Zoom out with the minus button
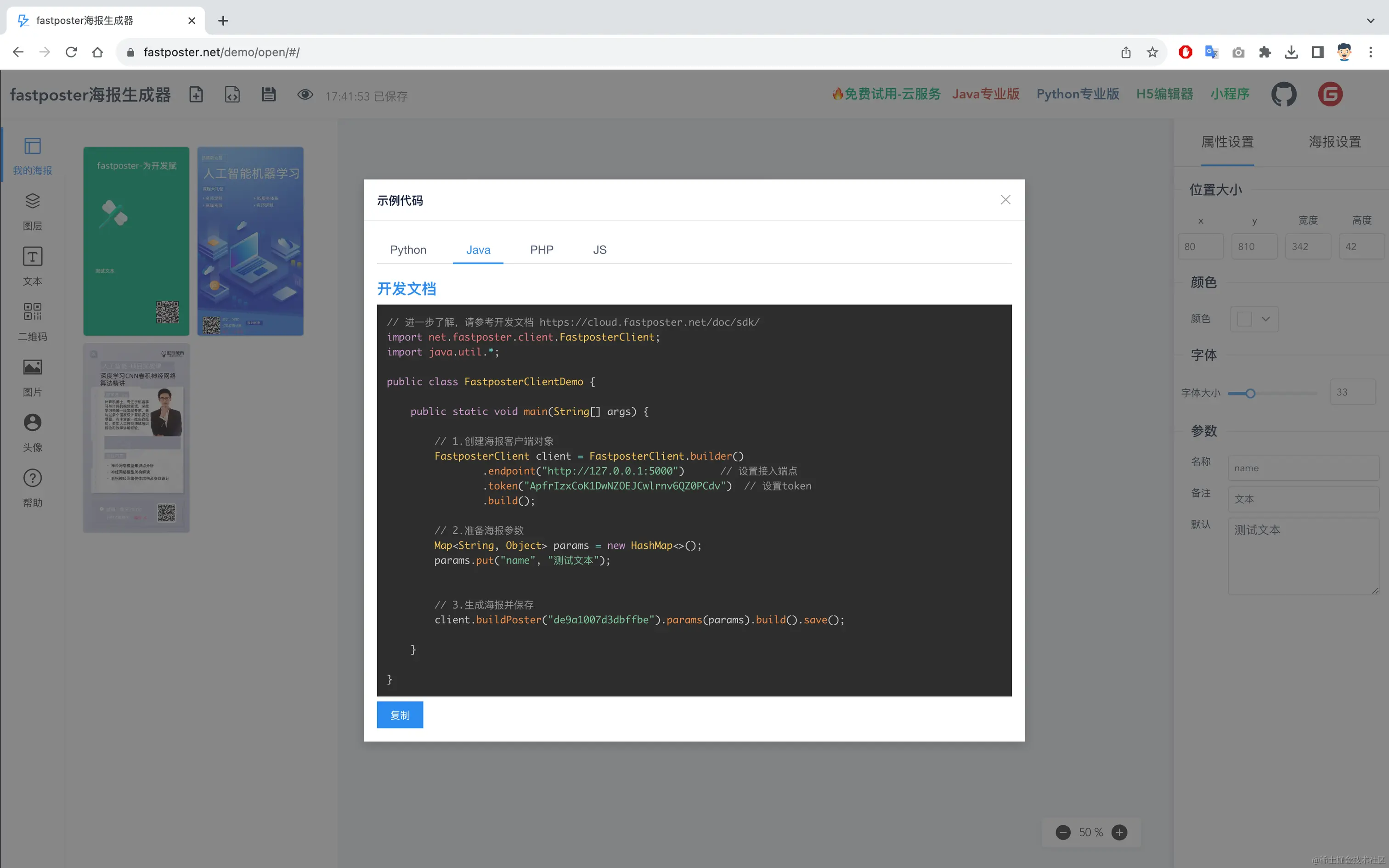 [x=1063, y=832]
